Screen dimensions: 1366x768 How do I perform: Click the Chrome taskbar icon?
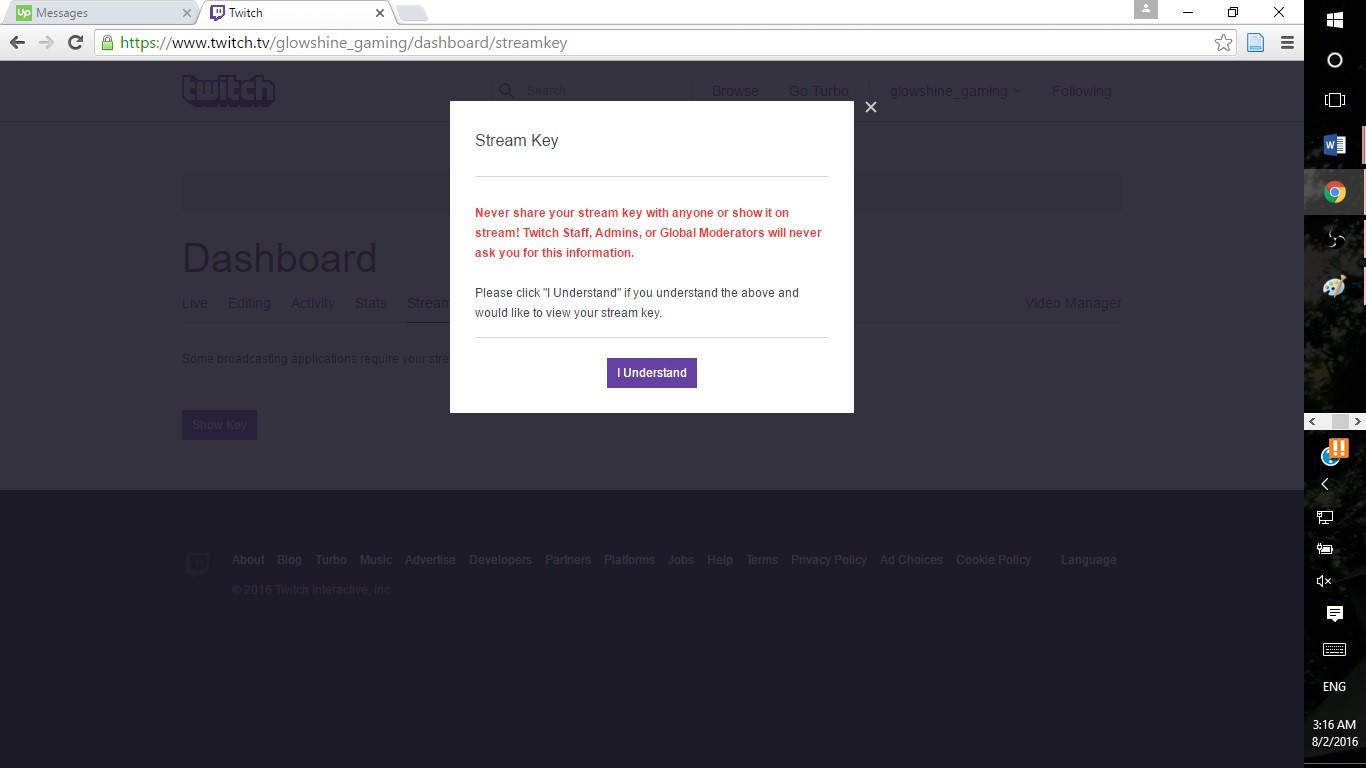(x=1335, y=192)
